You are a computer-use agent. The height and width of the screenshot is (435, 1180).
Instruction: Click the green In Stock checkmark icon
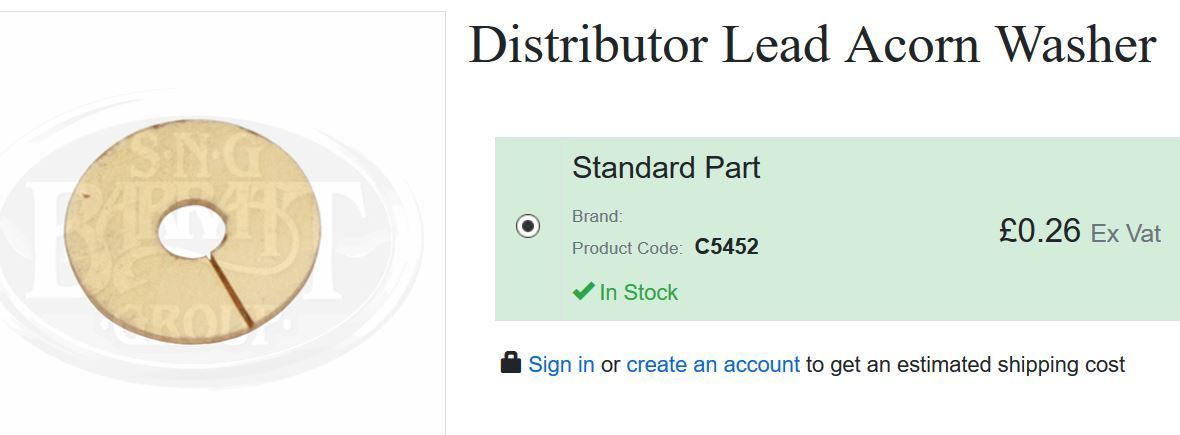[583, 291]
